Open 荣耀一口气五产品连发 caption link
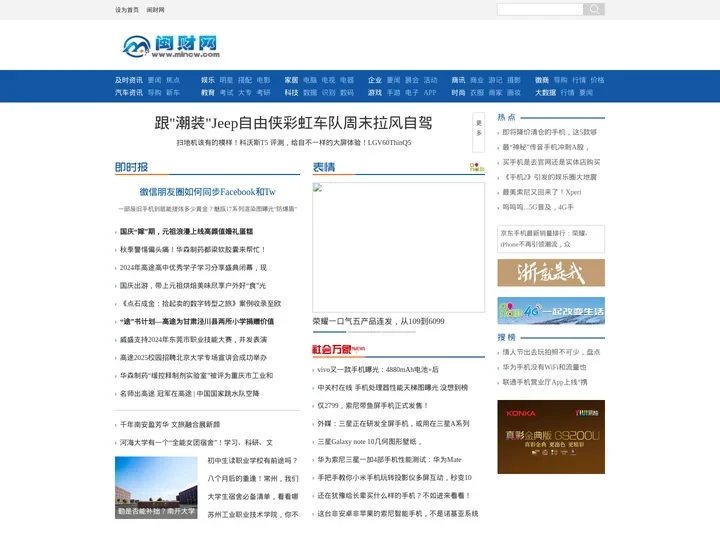The width and height of the screenshot is (720, 540). pos(378,321)
